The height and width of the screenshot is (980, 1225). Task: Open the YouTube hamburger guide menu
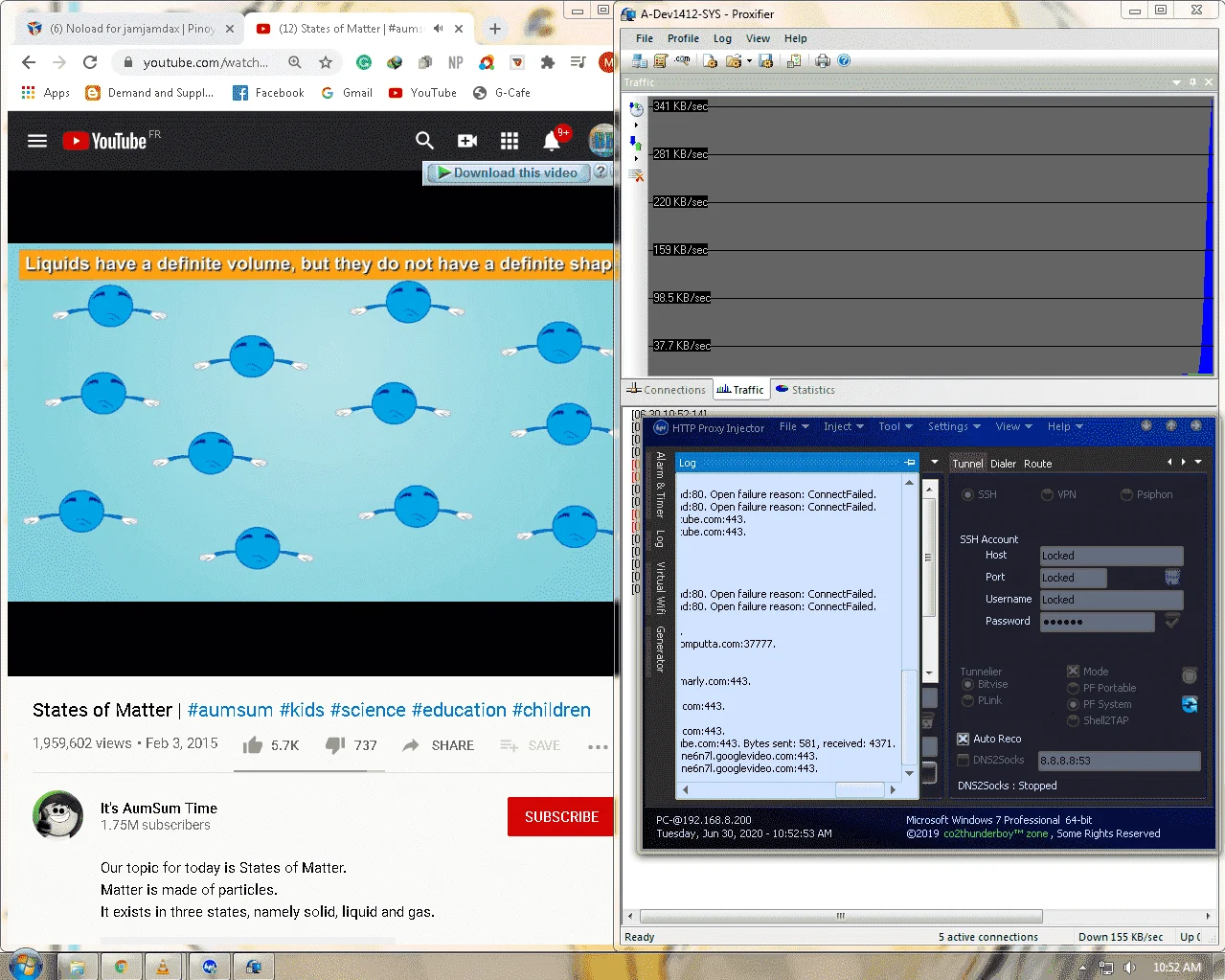pos(37,141)
